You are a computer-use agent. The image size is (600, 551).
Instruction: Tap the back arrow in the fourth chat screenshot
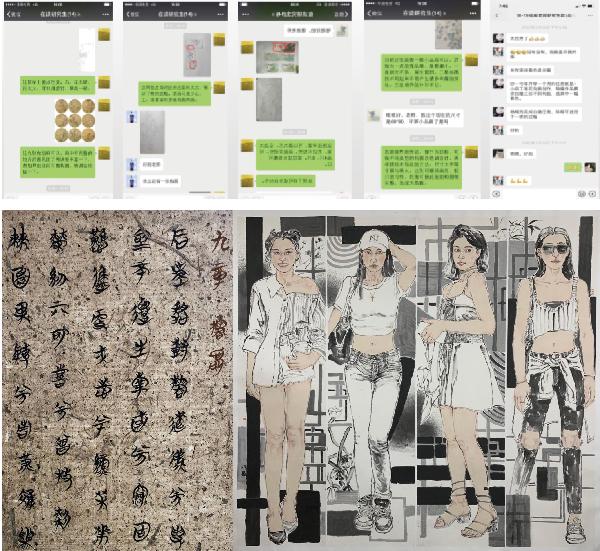coord(370,13)
